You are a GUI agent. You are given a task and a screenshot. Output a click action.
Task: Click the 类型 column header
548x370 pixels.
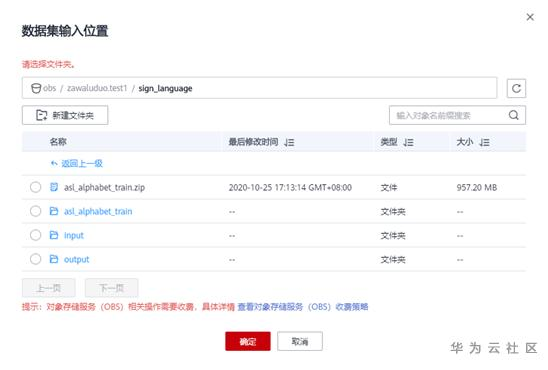click(389, 142)
